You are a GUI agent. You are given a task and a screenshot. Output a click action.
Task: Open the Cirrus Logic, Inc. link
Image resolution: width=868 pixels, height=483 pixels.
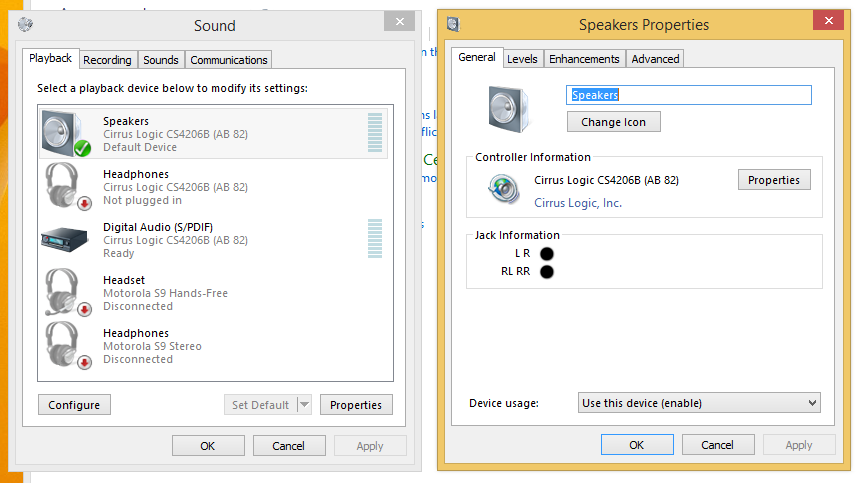(x=578, y=203)
